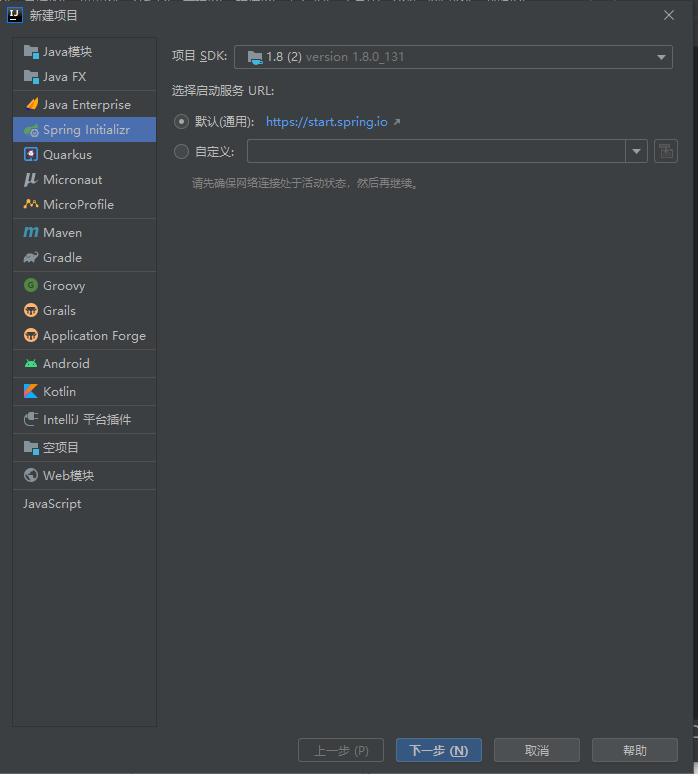Click the 选择启动服务 URL label

coord(223,91)
